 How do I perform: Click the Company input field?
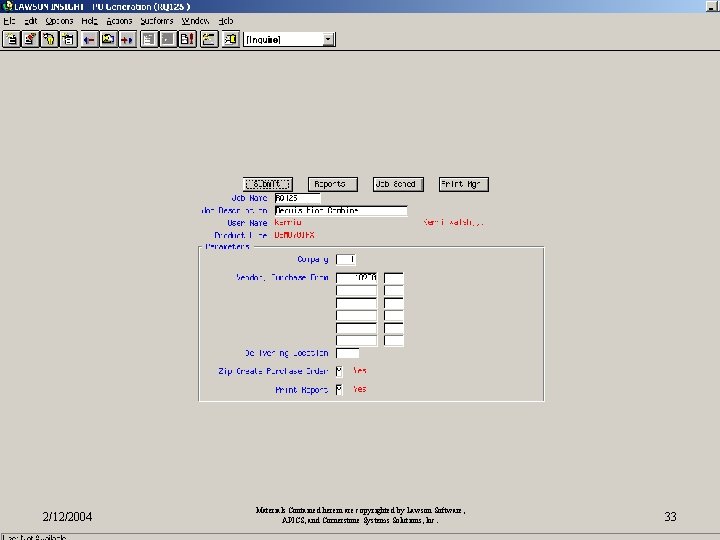(x=346, y=260)
